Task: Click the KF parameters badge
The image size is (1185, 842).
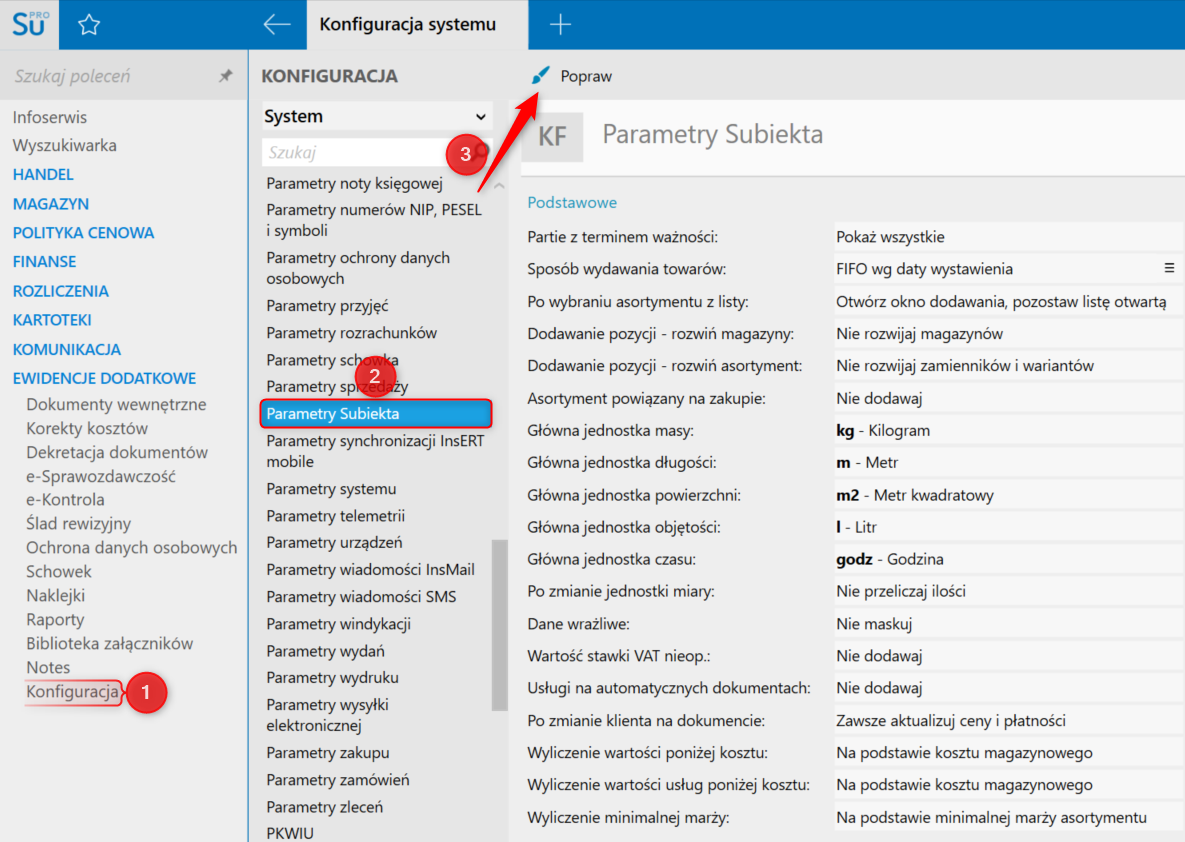Action: (x=552, y=136)
